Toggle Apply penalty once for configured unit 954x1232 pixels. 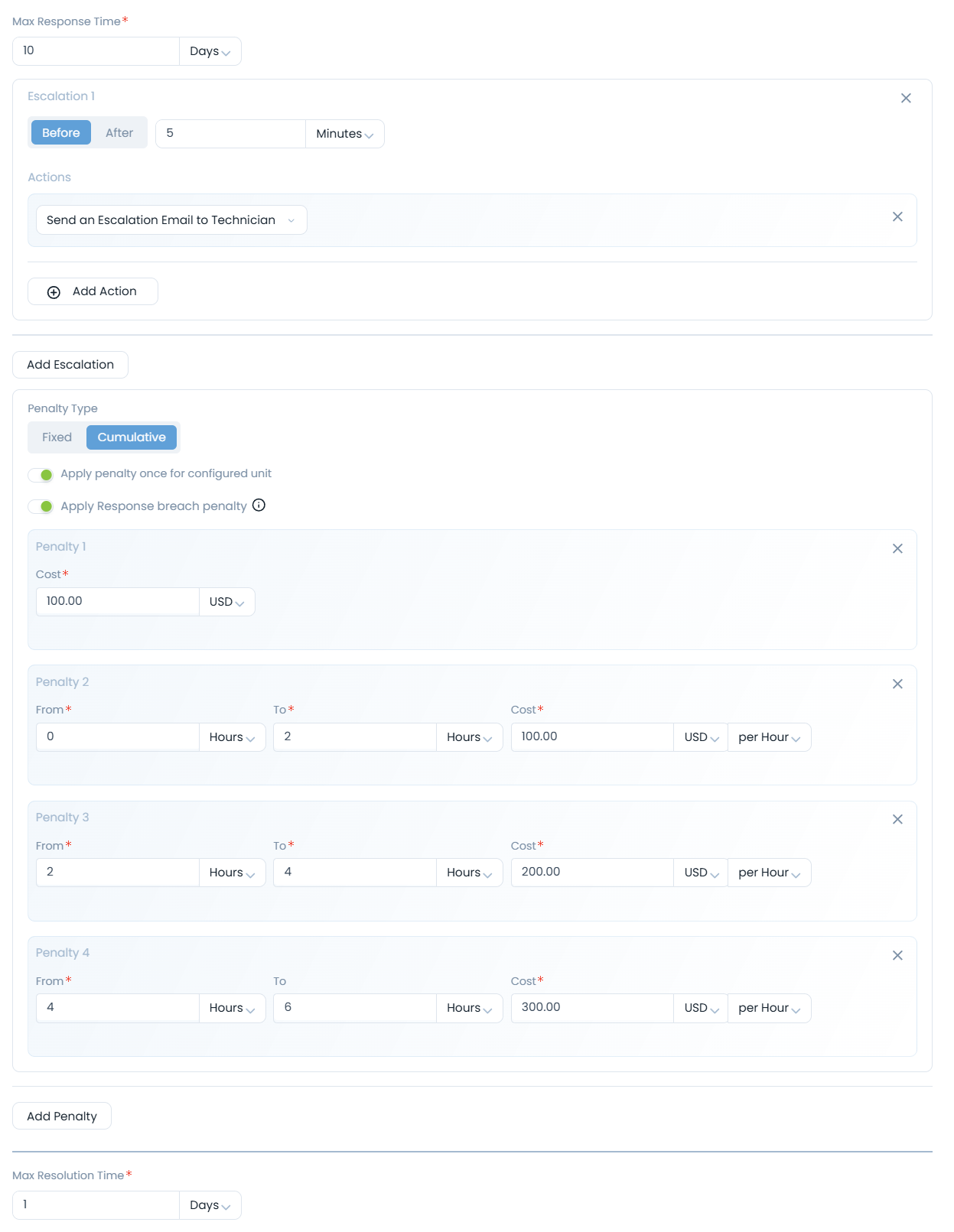[41, 475]
